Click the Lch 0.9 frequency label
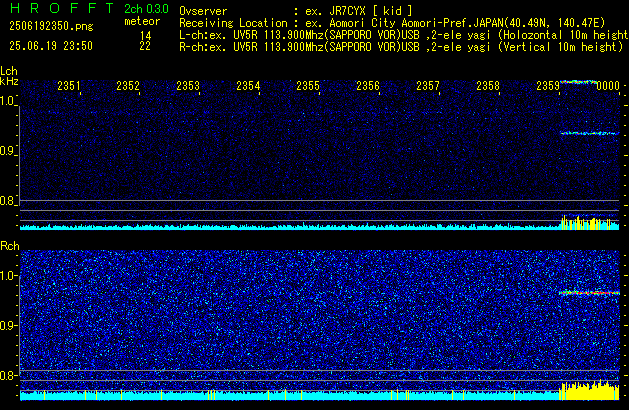 pos(7,151)
